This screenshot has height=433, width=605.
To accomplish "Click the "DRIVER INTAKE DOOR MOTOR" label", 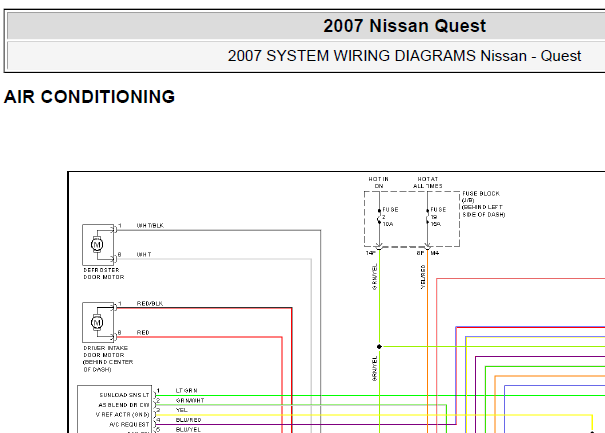I will 108,359.
